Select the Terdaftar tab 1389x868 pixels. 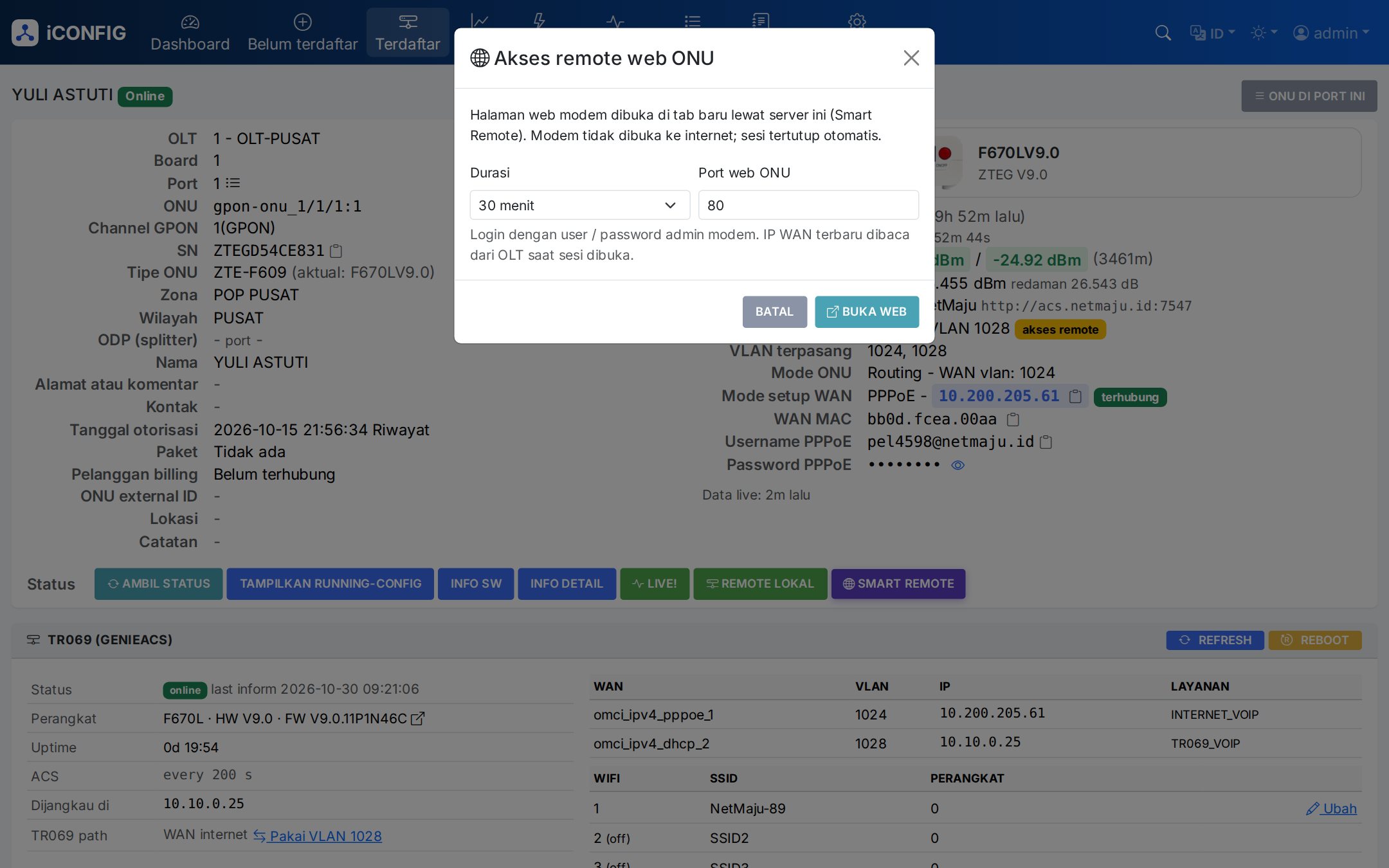[x=408, y=32]
